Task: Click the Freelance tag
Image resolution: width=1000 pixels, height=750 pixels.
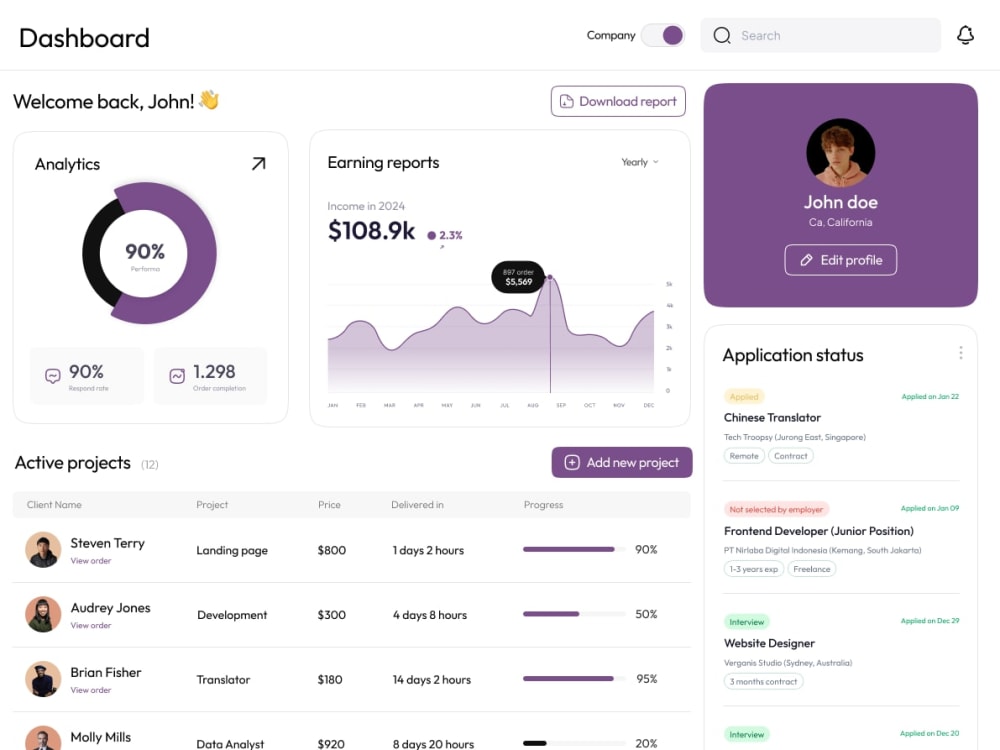Action: coord(812,569)
